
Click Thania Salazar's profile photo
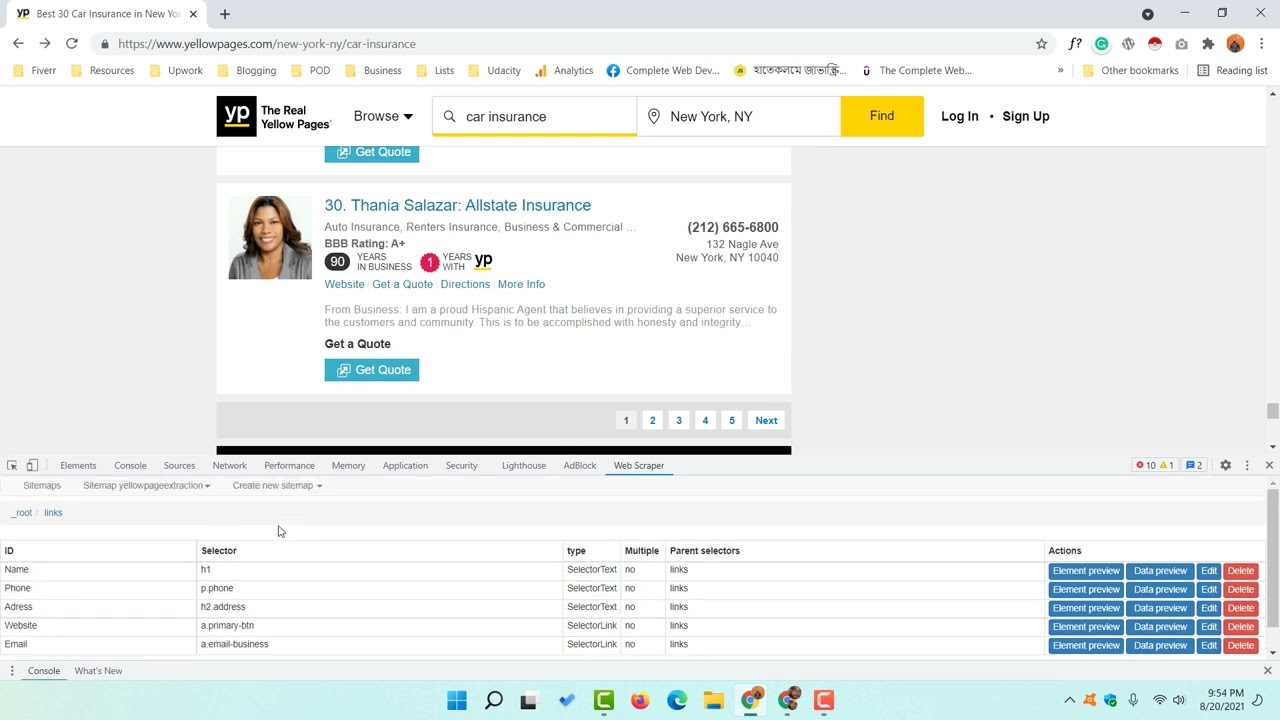270,238
